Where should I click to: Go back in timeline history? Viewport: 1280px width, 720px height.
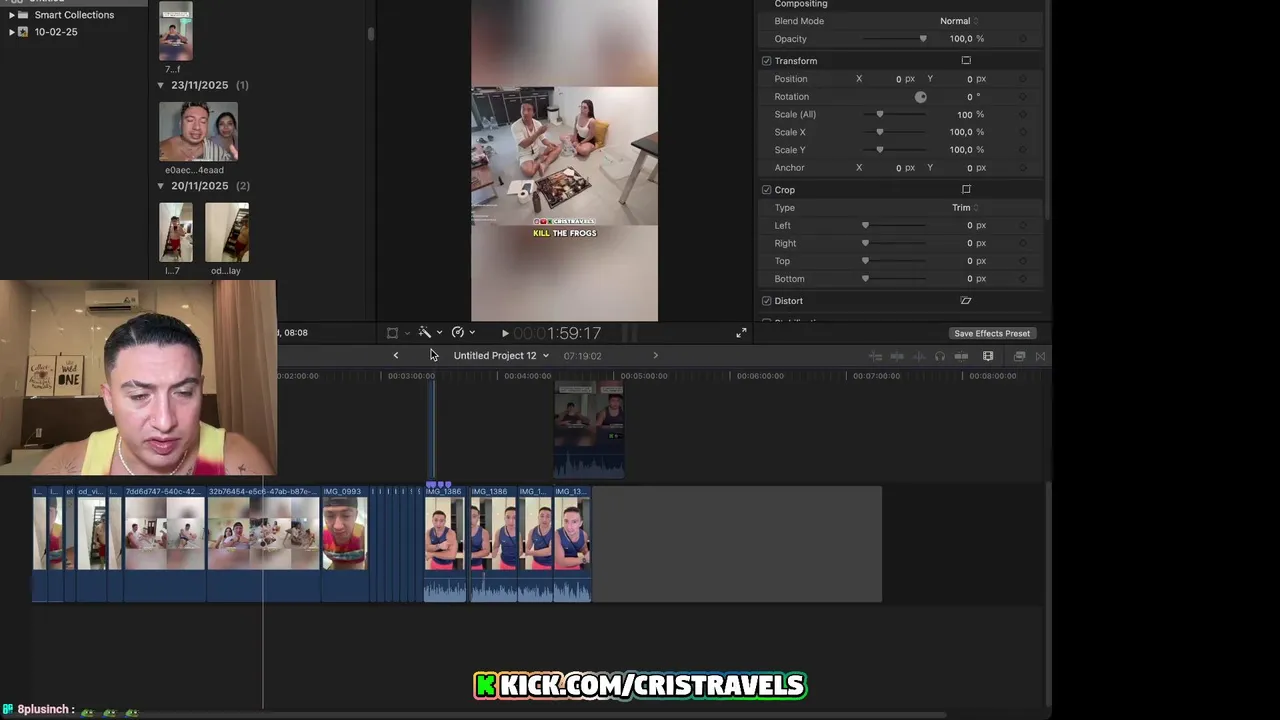tap(396, 356)
